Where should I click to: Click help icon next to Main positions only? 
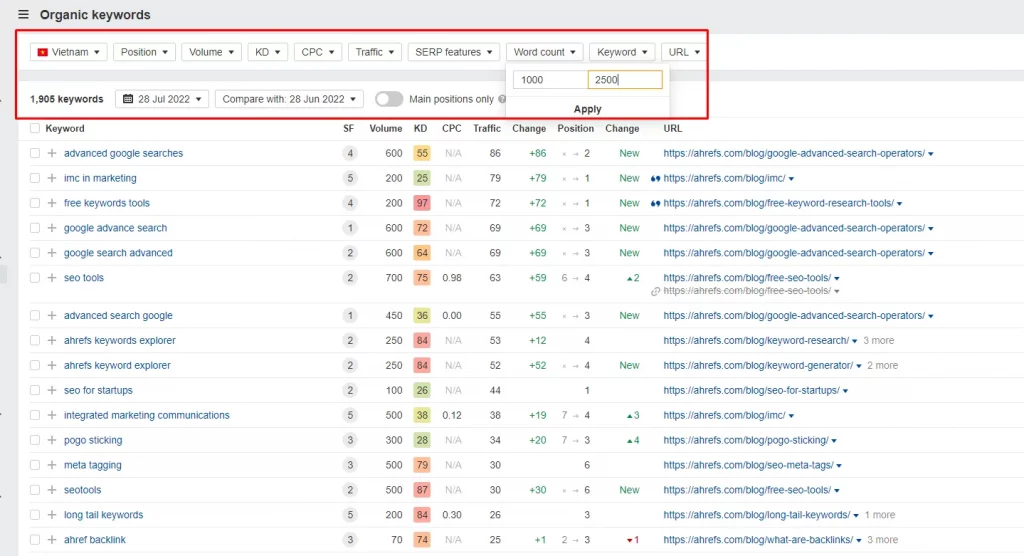pos(502,99)
